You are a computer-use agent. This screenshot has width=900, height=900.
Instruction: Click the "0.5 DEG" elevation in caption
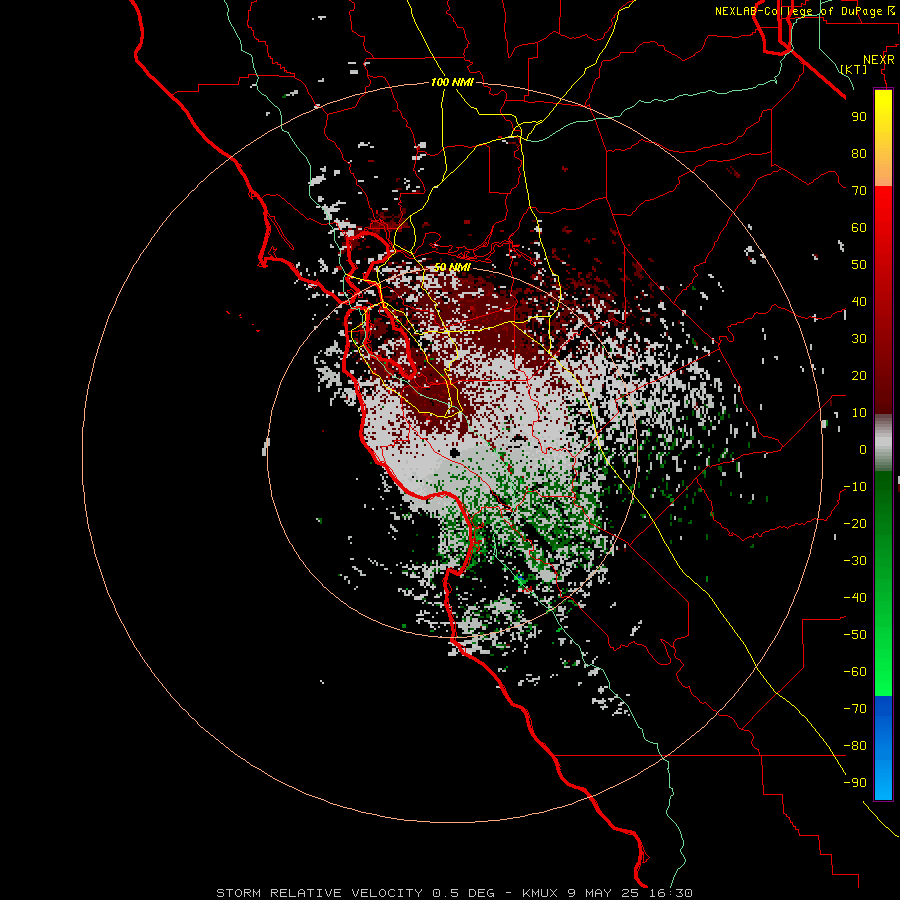click(x=463, y=893)
